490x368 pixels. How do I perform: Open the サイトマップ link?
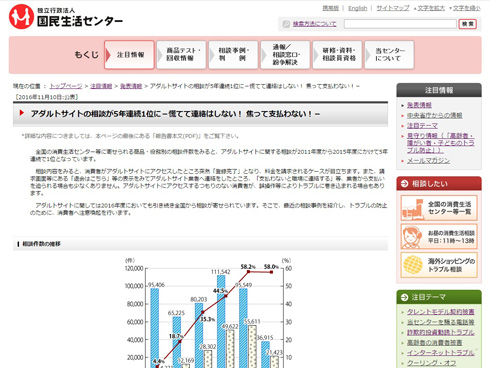[x=393, y=8]
